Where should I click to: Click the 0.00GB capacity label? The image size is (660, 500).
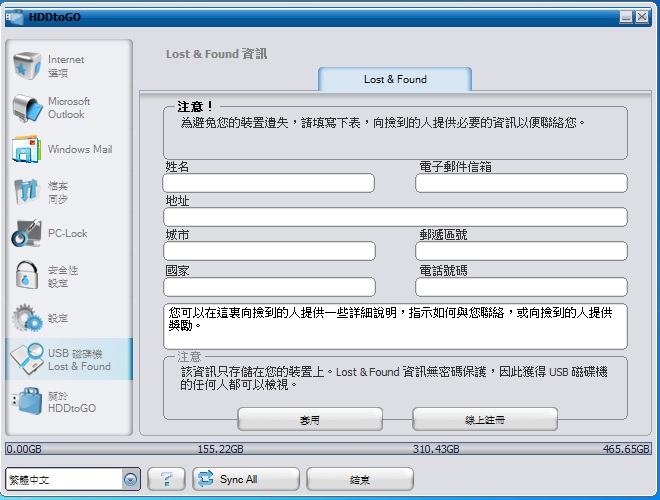24,449
